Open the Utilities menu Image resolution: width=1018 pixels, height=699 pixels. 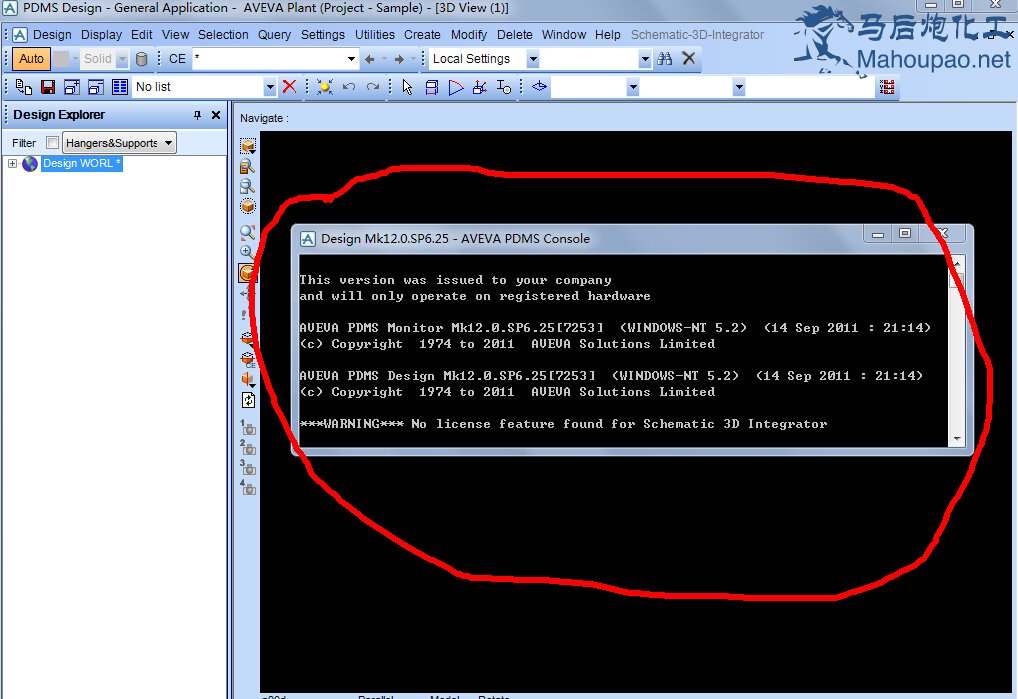[x=375, y=35]
